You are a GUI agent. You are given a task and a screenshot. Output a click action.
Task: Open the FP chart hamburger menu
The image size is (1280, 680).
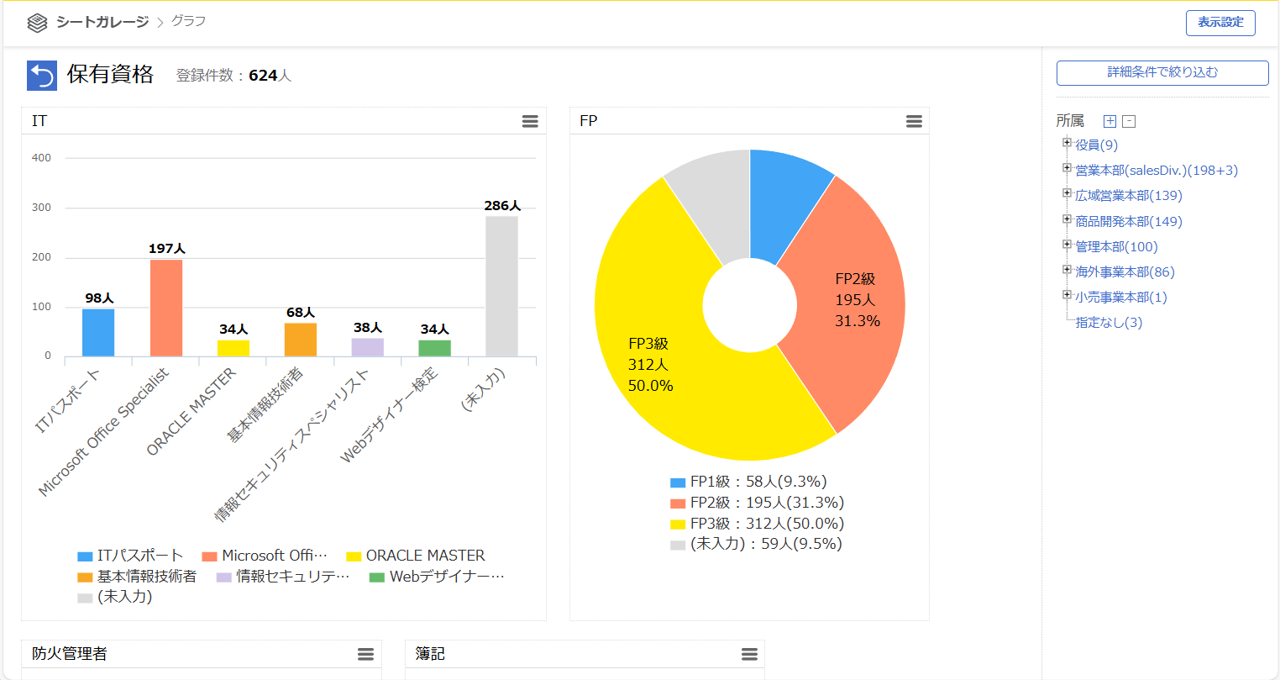click(x=914, y=121)
